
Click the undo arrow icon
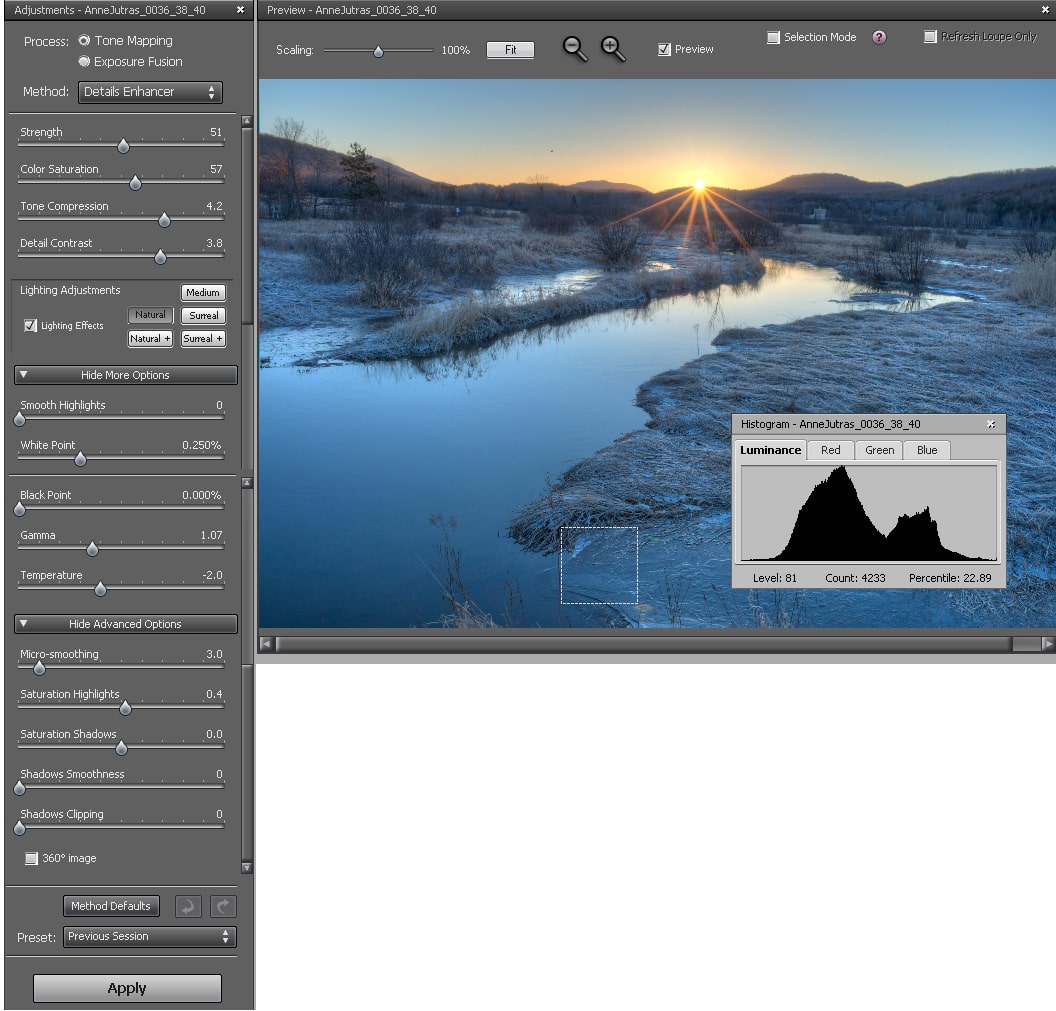tap(188, 906)
